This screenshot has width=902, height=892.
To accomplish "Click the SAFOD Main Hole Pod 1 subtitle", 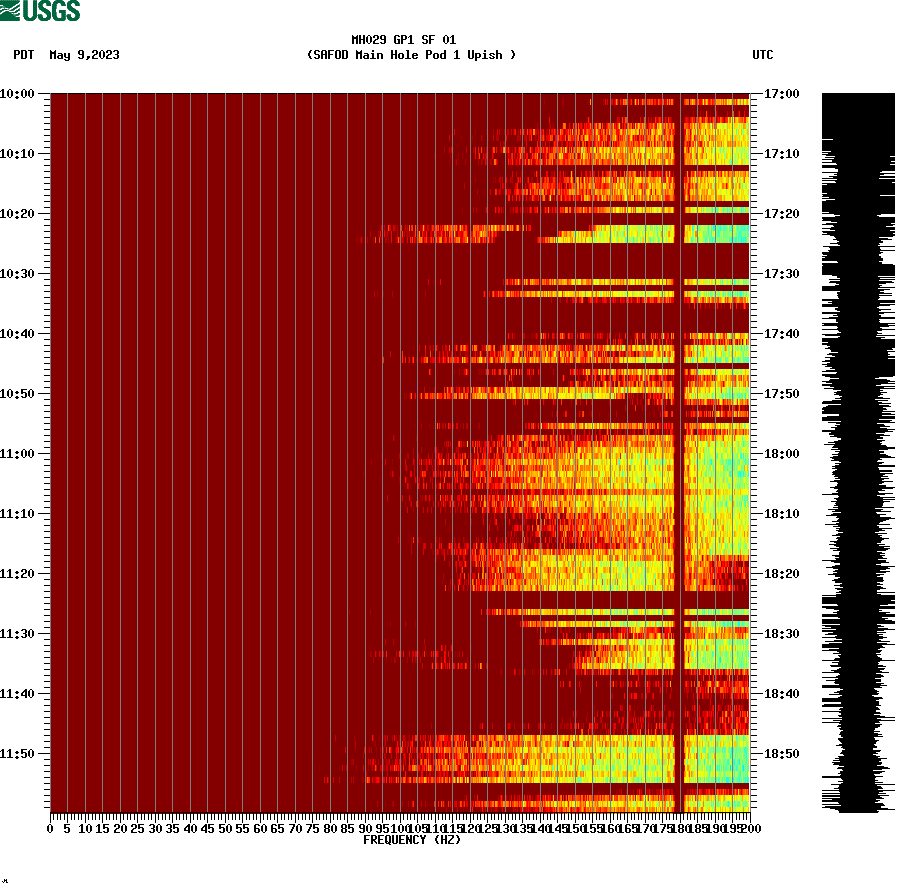I will (411, 56).
